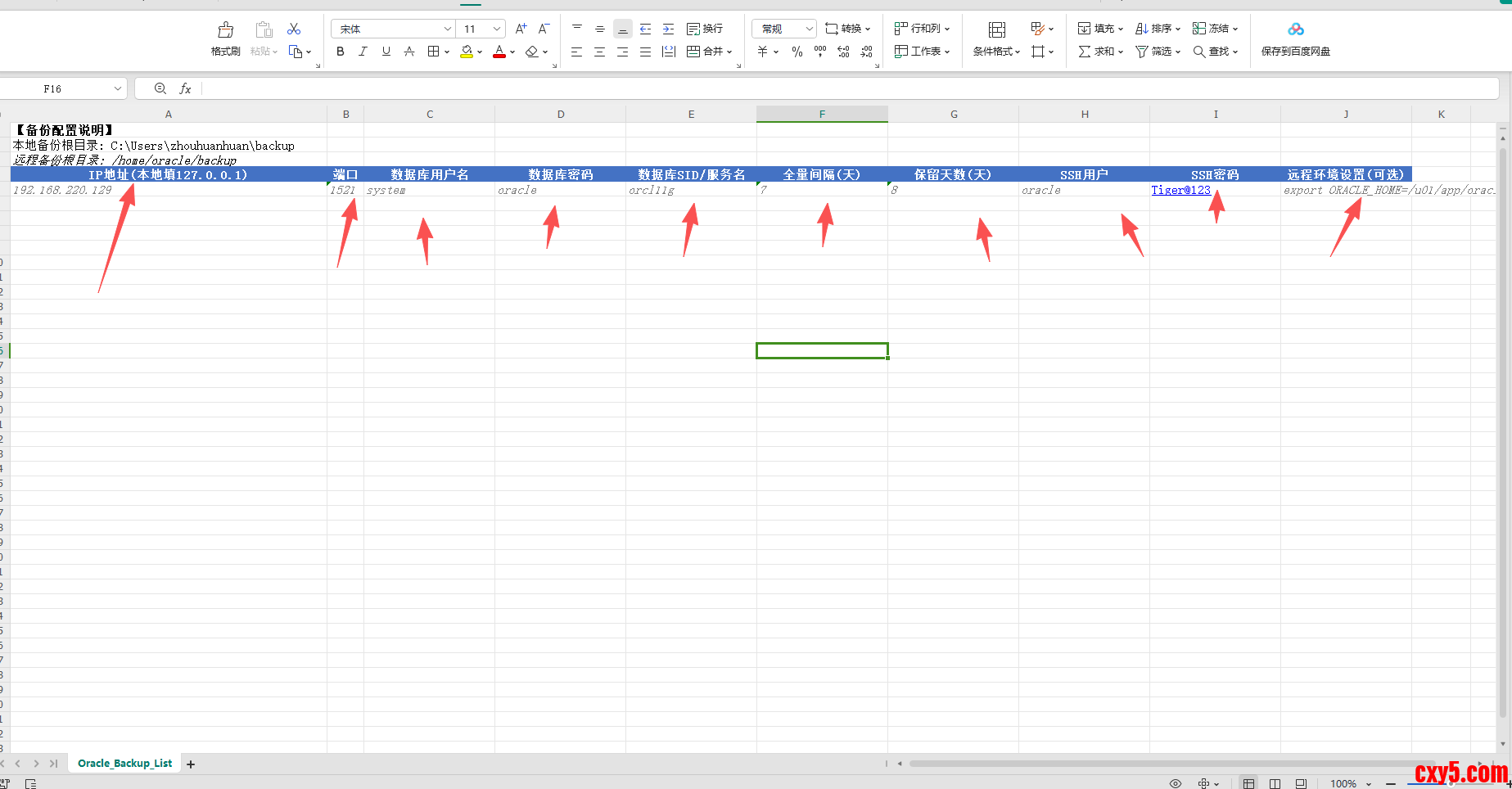Viewport: 1512px width, 789px height.
Task: Click the Save to Baidu Netdisk icon
Action: coord(1295,30)
